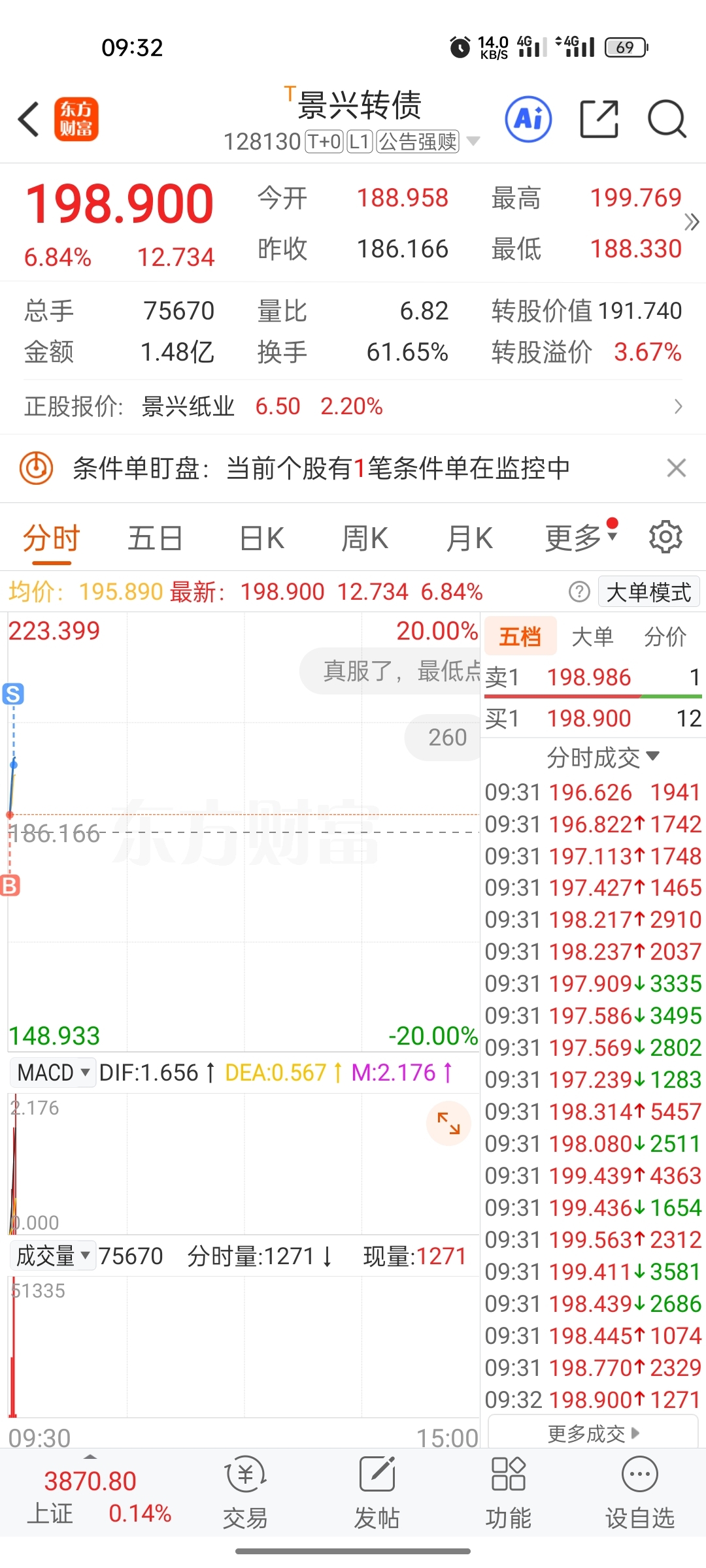706x1568 pixels.
Task: Switch to 五日 chart tab
Action: pyautogui.click(x=155, y=539)
